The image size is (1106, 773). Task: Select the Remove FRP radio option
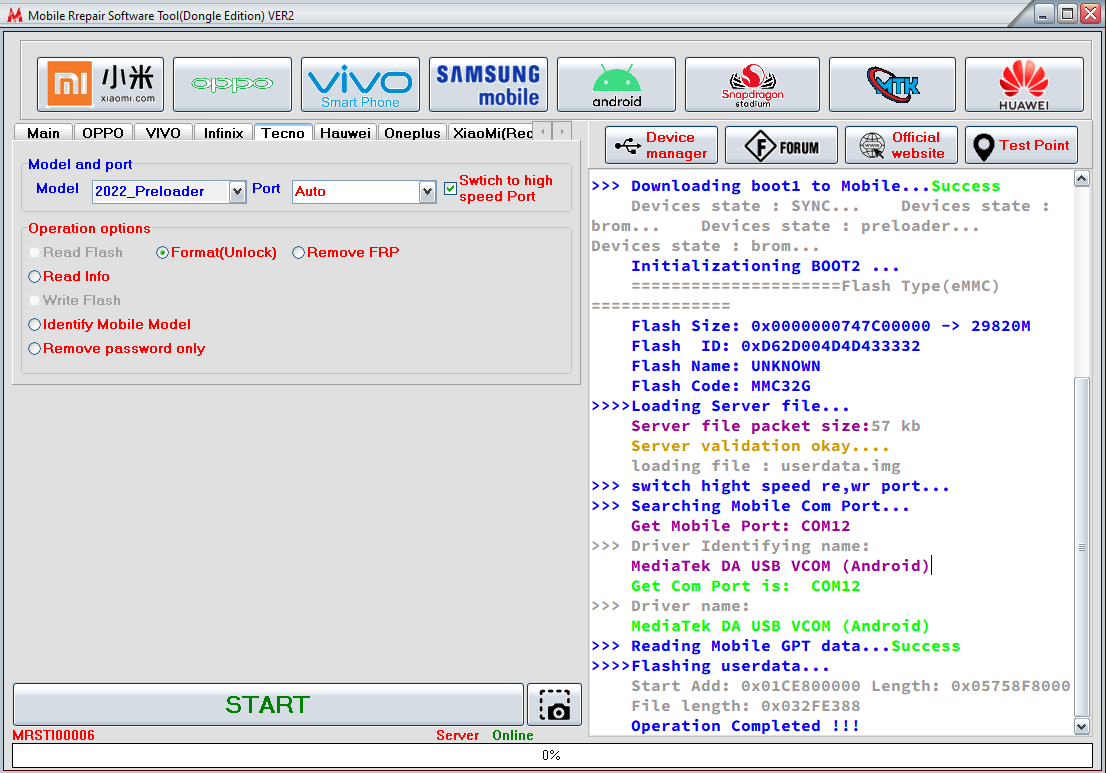[x=346, y=252]
